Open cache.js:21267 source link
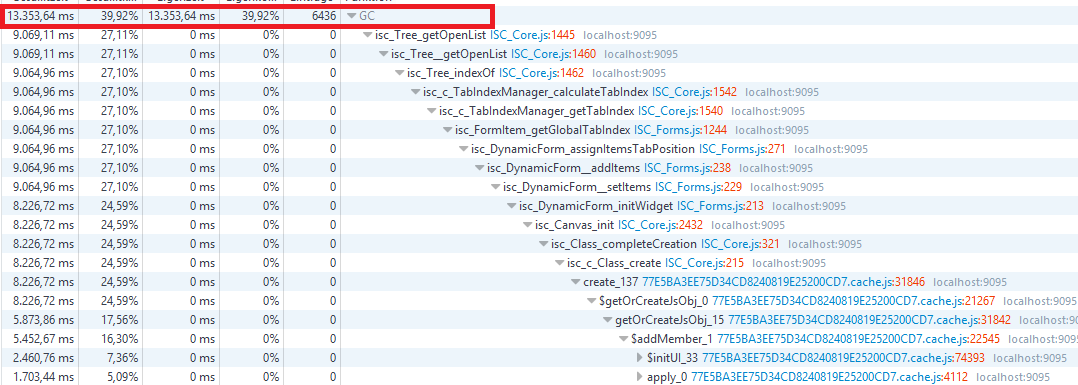The height and width of the screenshot is (385, 1078). (855, 301)
